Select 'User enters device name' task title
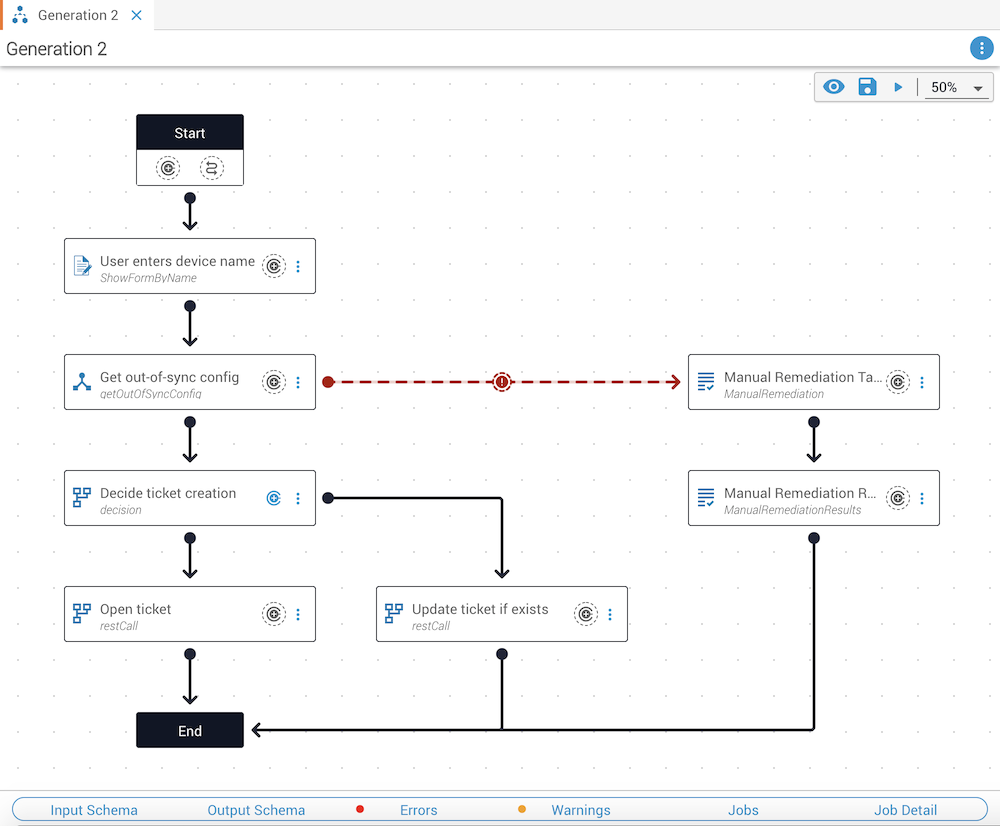The image size is (1000, 826). 177,261
